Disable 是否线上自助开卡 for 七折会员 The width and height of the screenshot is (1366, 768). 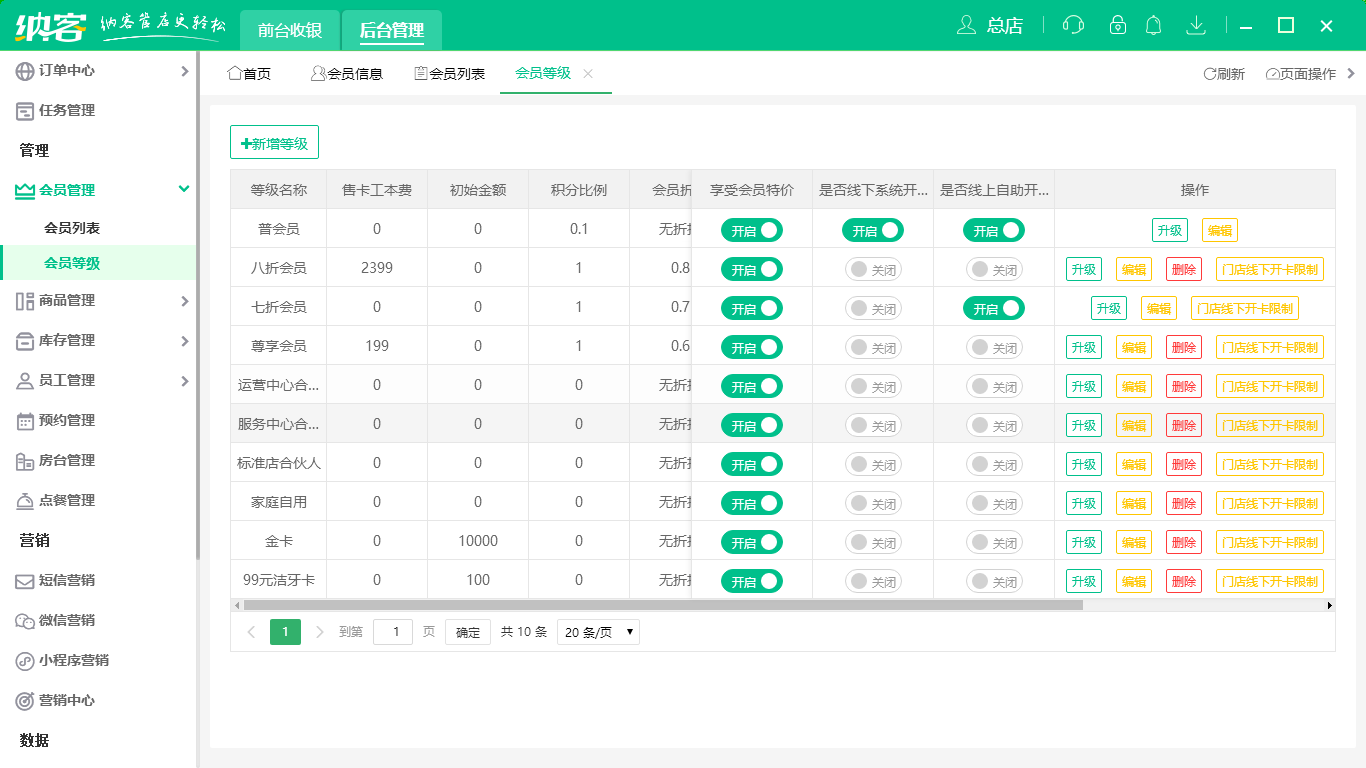tap(994, 308)
